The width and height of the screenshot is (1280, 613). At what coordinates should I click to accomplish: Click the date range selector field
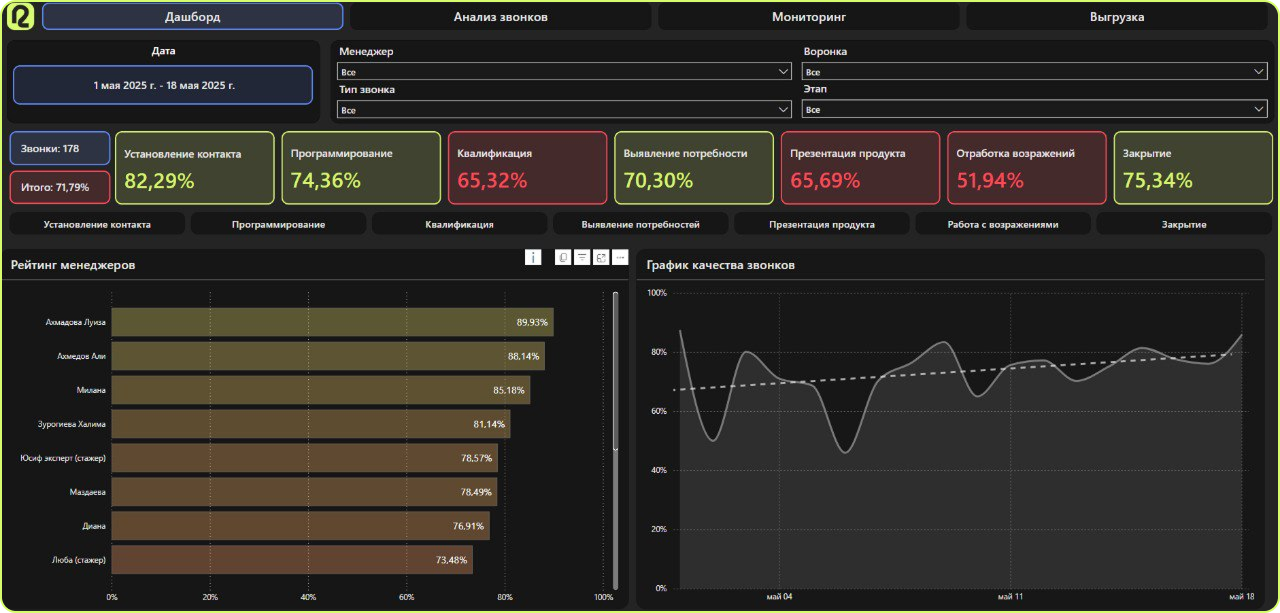[163, 85]
